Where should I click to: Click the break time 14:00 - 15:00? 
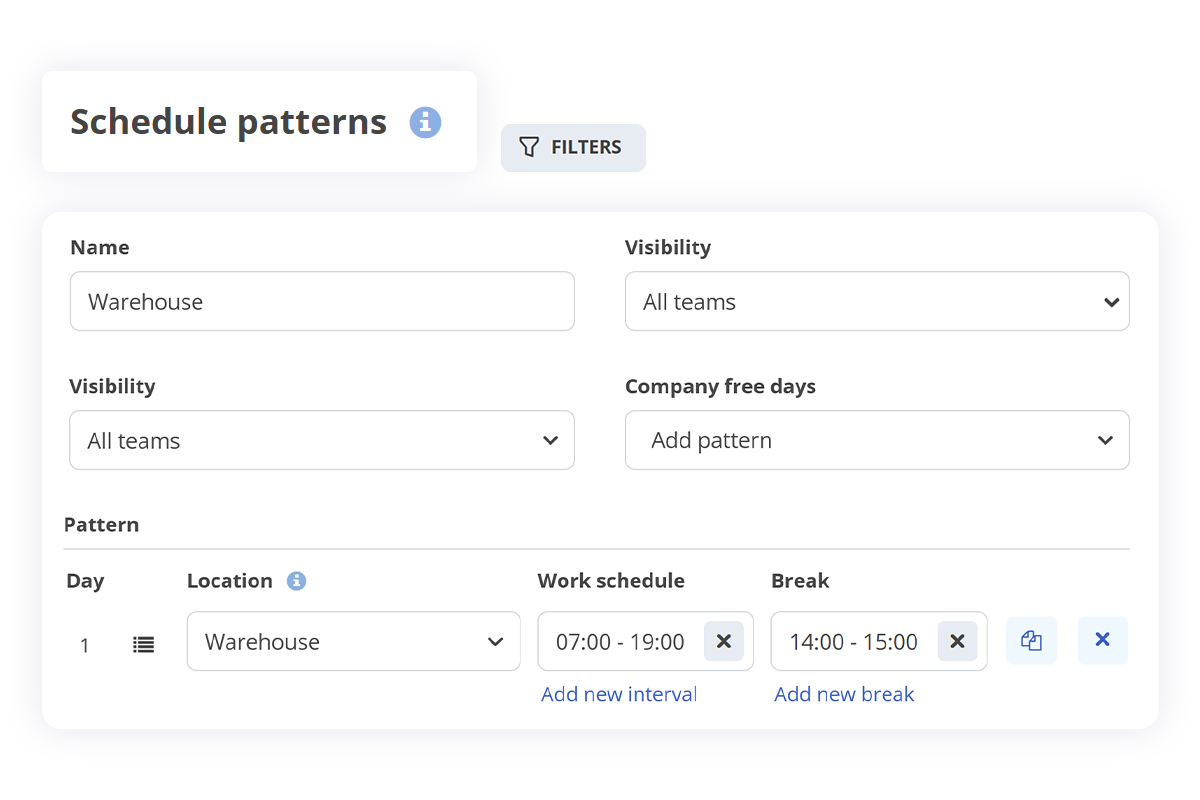853,642
